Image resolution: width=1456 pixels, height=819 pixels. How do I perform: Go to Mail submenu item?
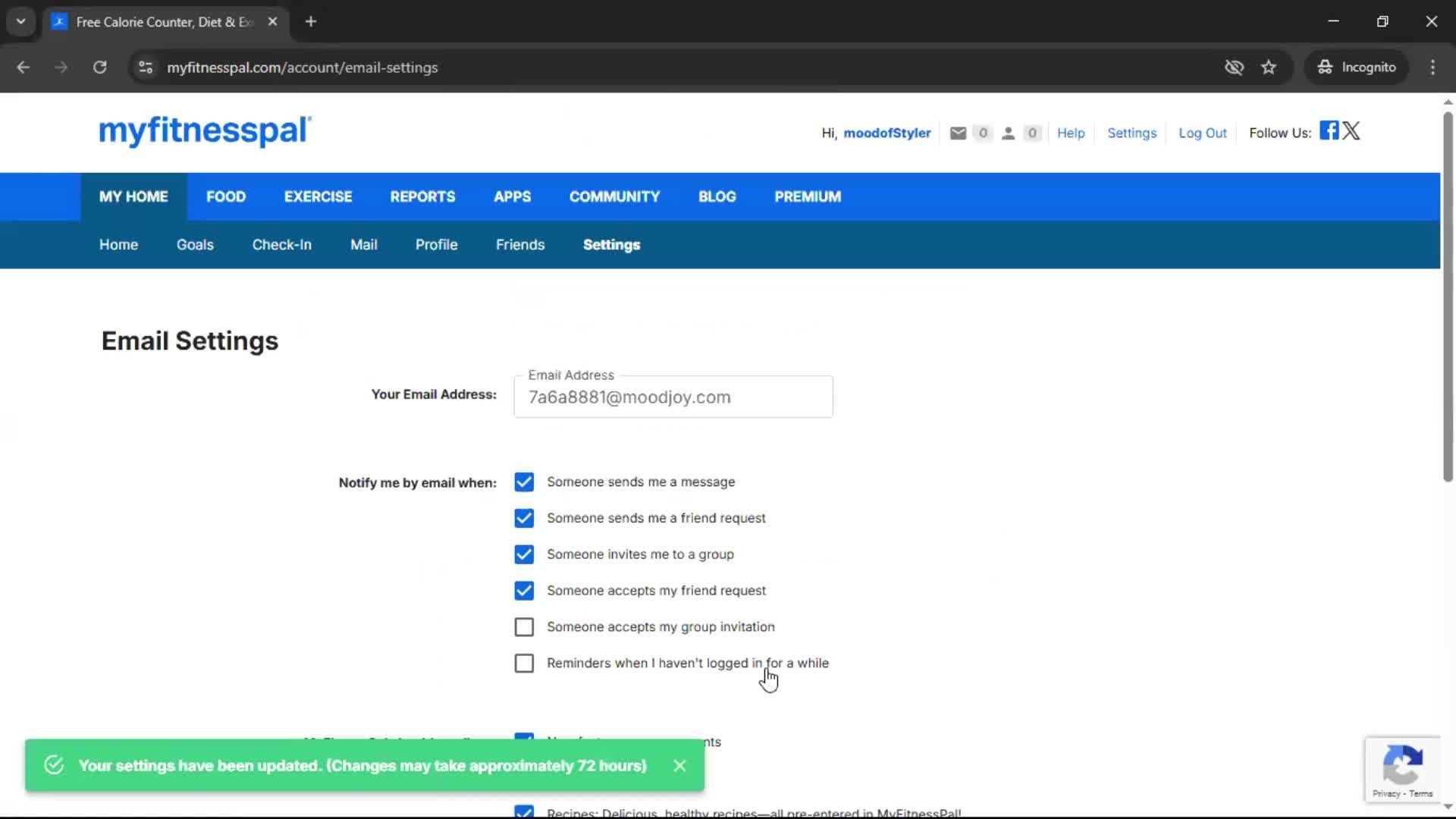tap(364, 245)
